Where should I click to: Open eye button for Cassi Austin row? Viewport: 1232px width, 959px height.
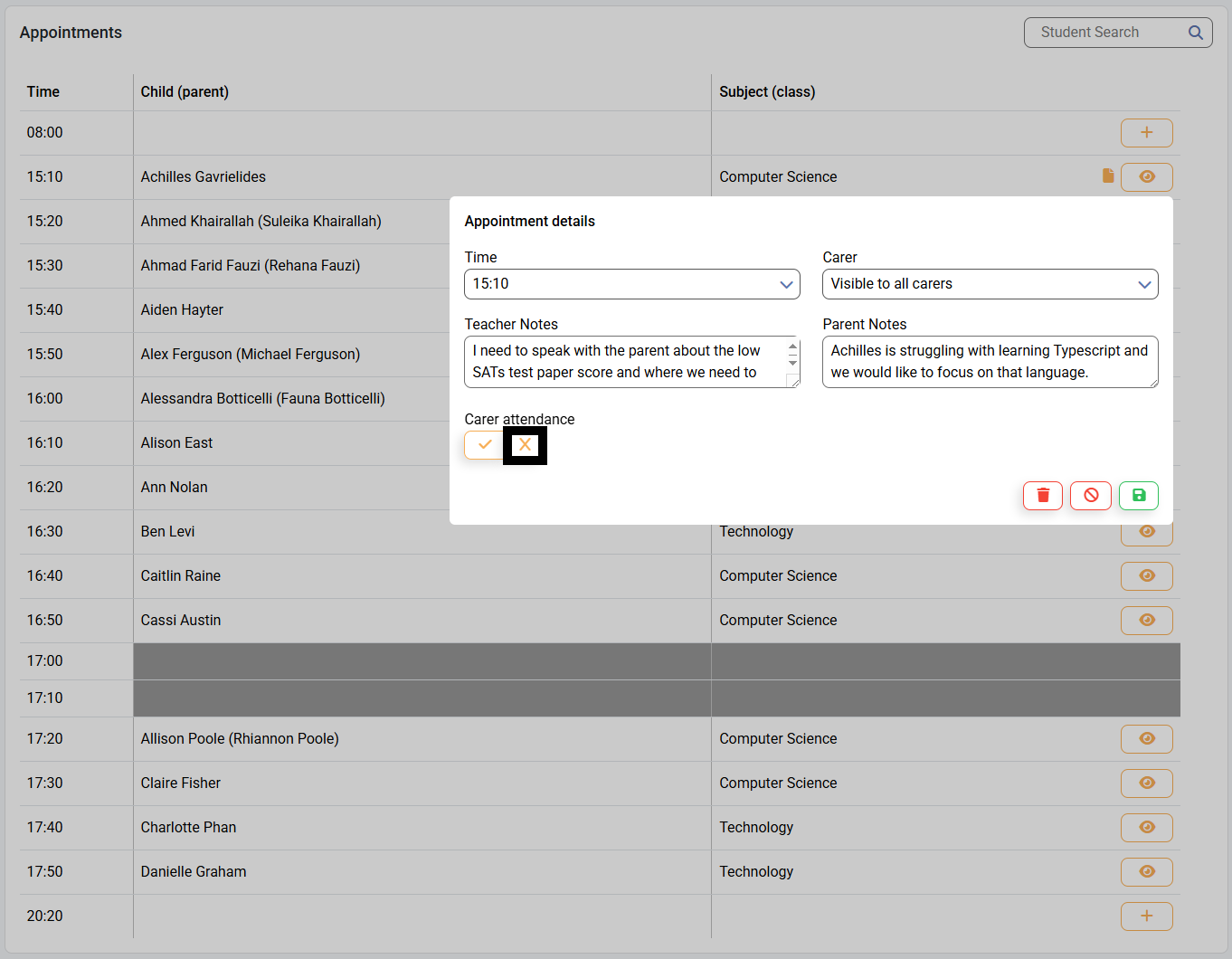[1146, 621]
